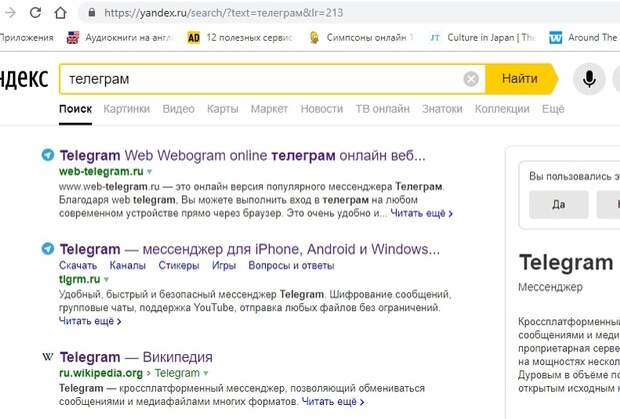Go to the browser home page icon

pyautogui.click(x=60, y=13)
